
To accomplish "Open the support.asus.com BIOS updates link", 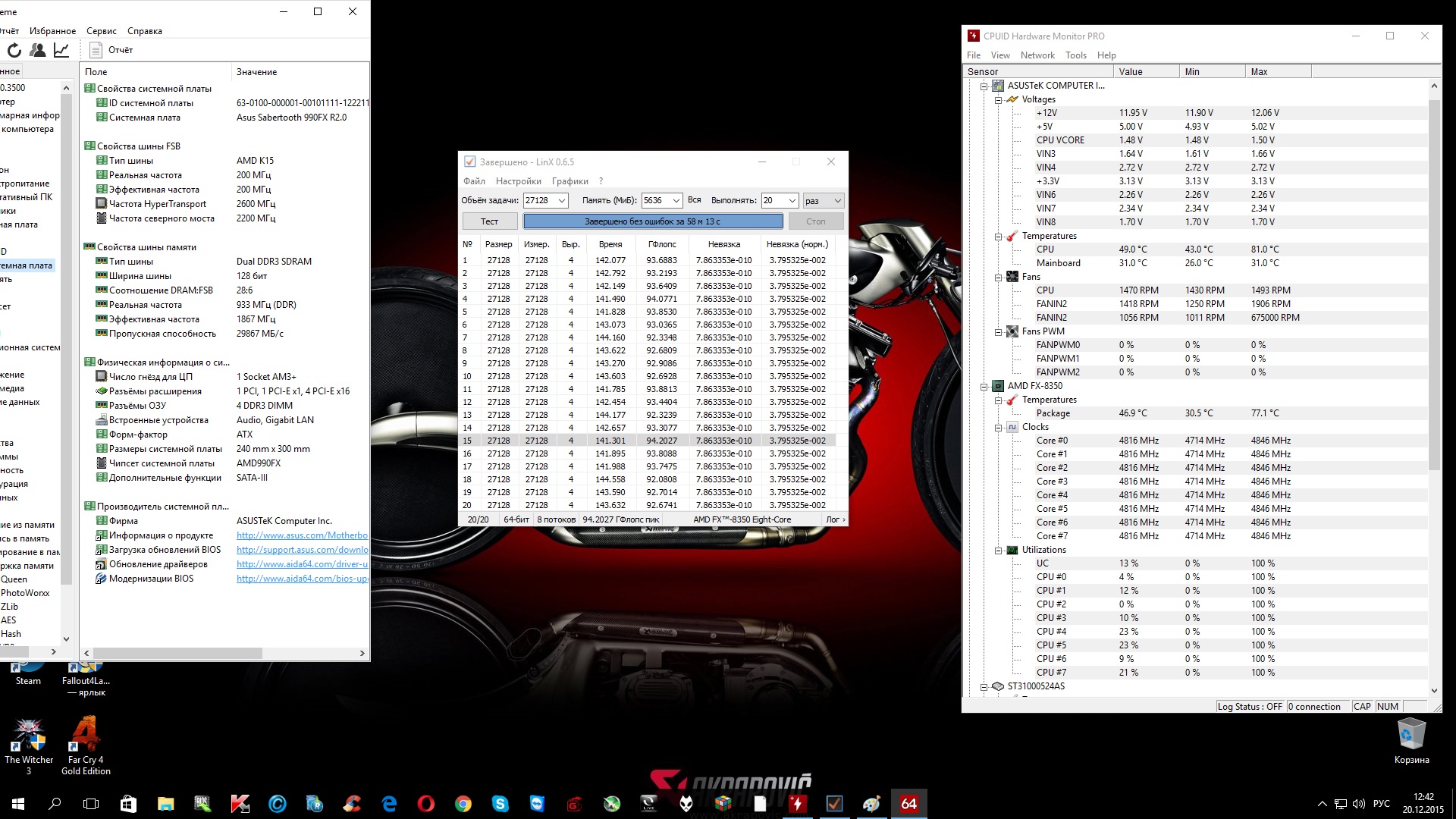I will (302, 550).
